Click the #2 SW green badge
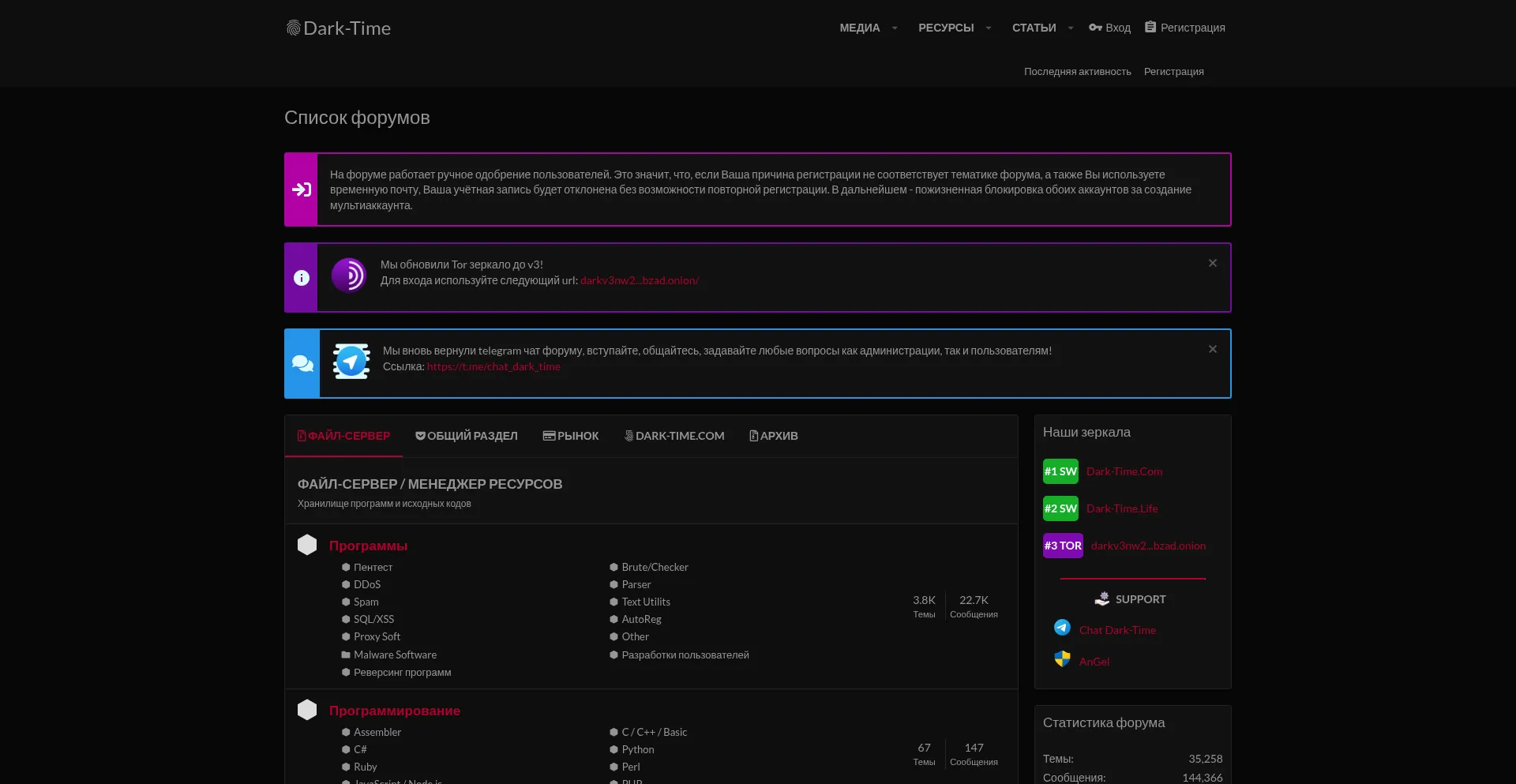The width and height of the screenshot is (1516, 784). tap(1060, 508)
